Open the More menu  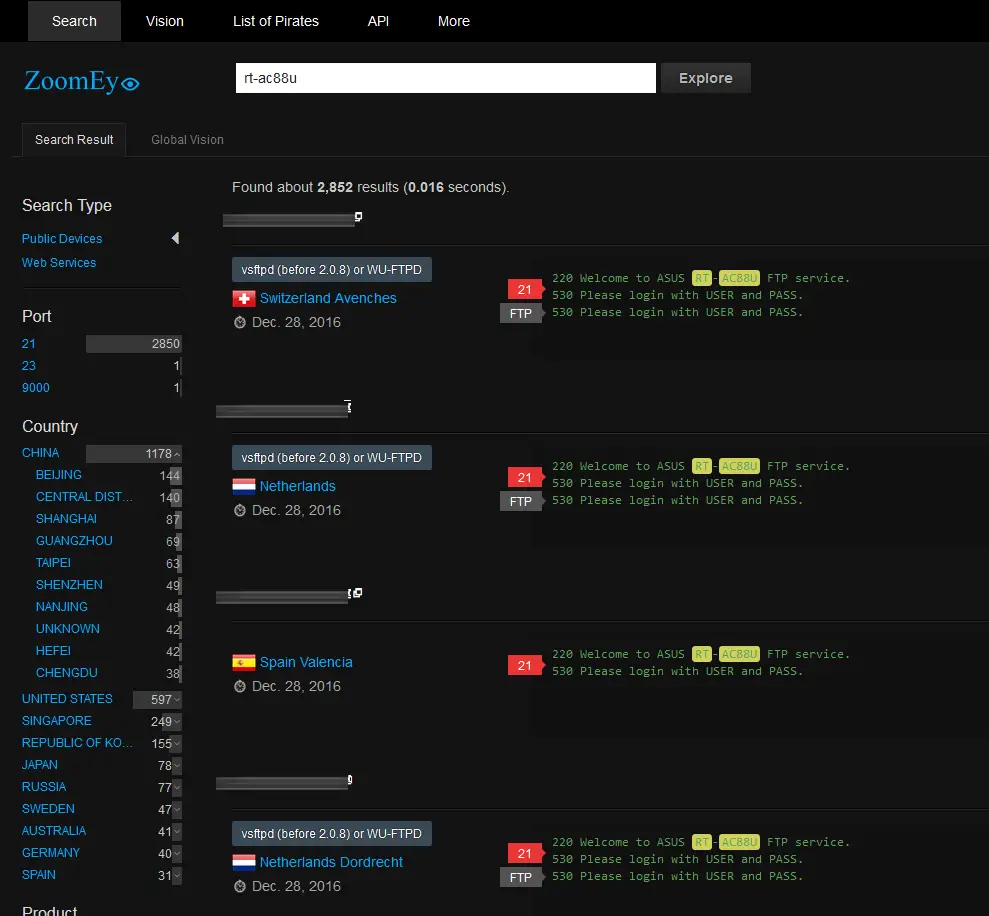pyautogui.click(x=454, y=21)
